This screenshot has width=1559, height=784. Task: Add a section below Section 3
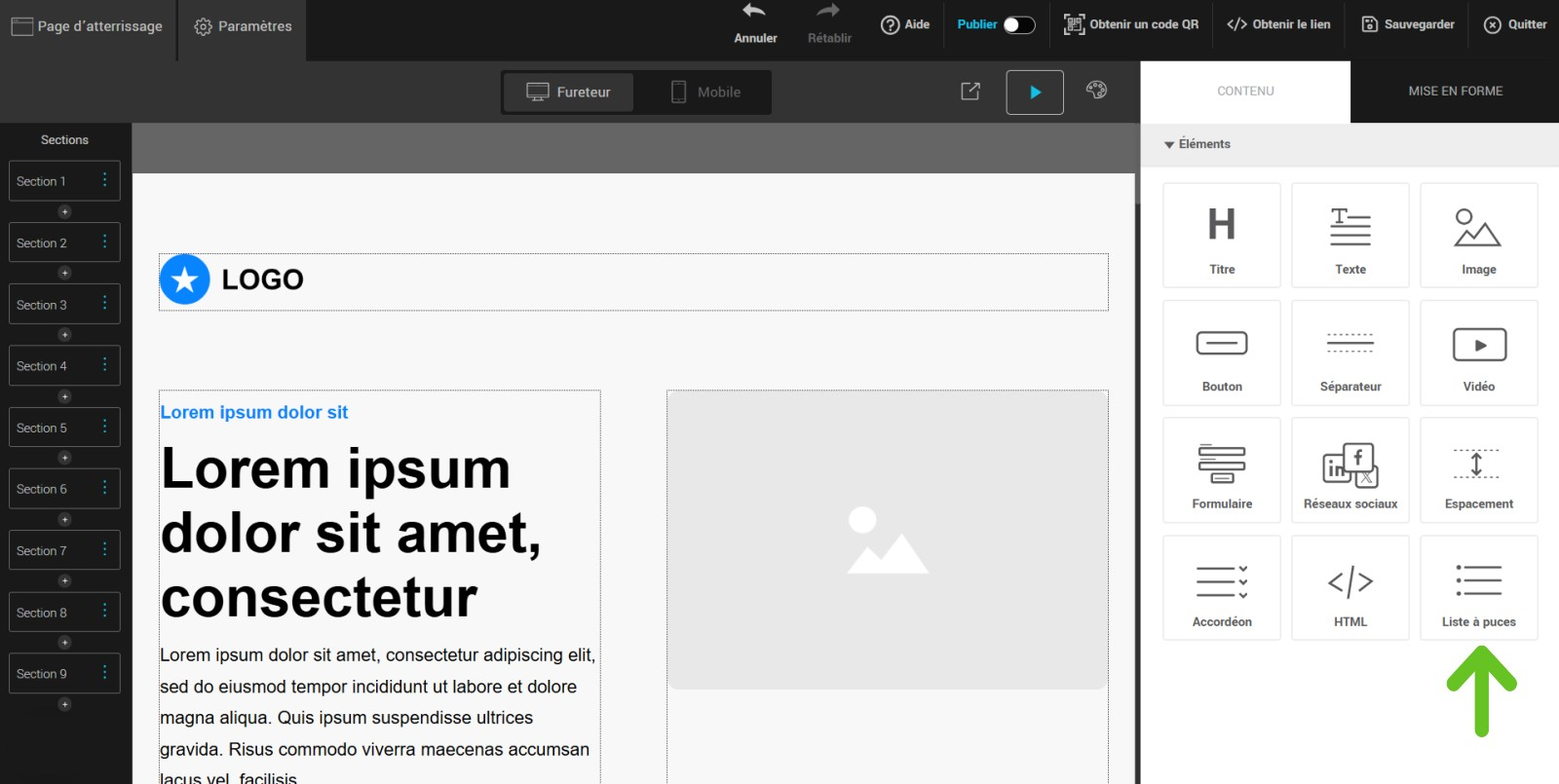(64, 335)
